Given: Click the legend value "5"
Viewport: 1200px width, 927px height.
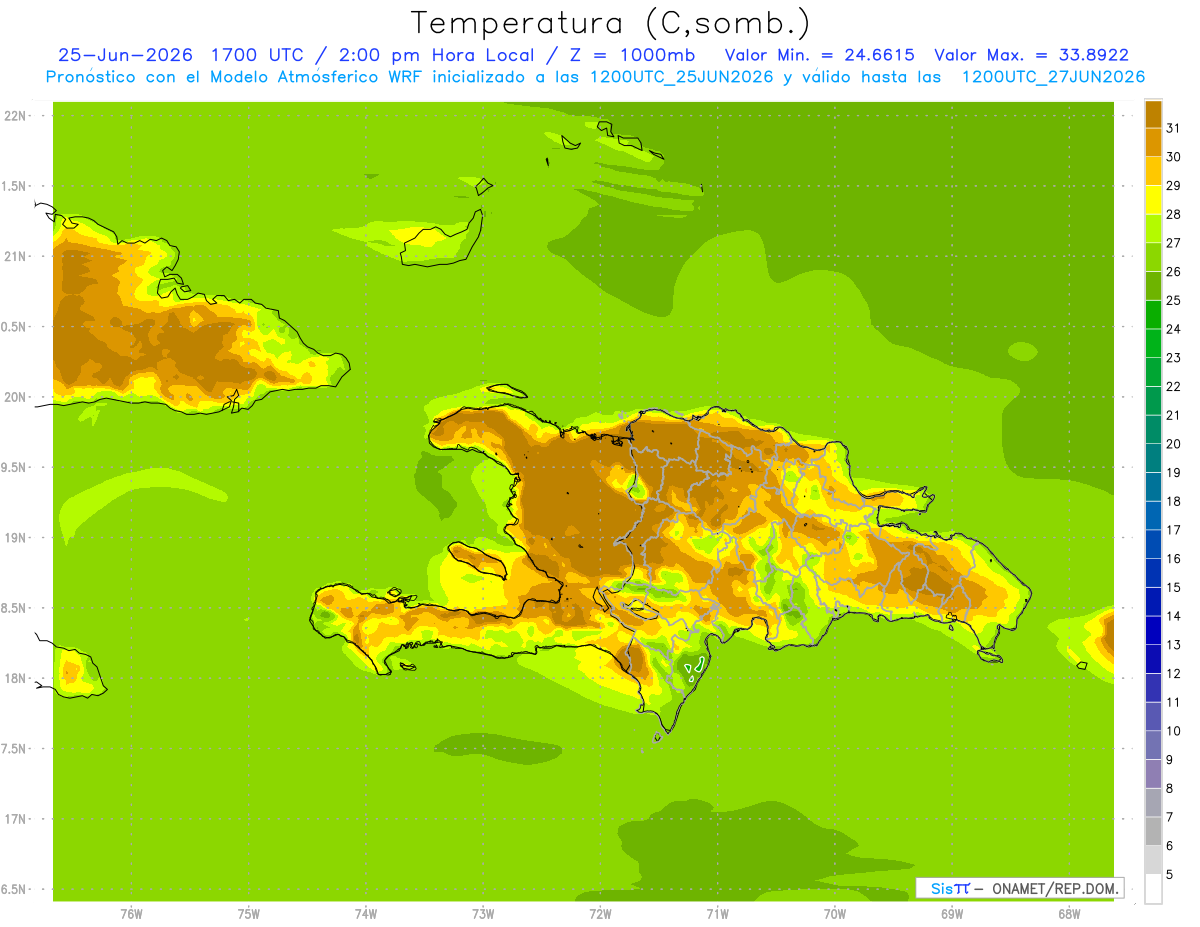Looking at the screenshot, I should [x=1169, y=874].
